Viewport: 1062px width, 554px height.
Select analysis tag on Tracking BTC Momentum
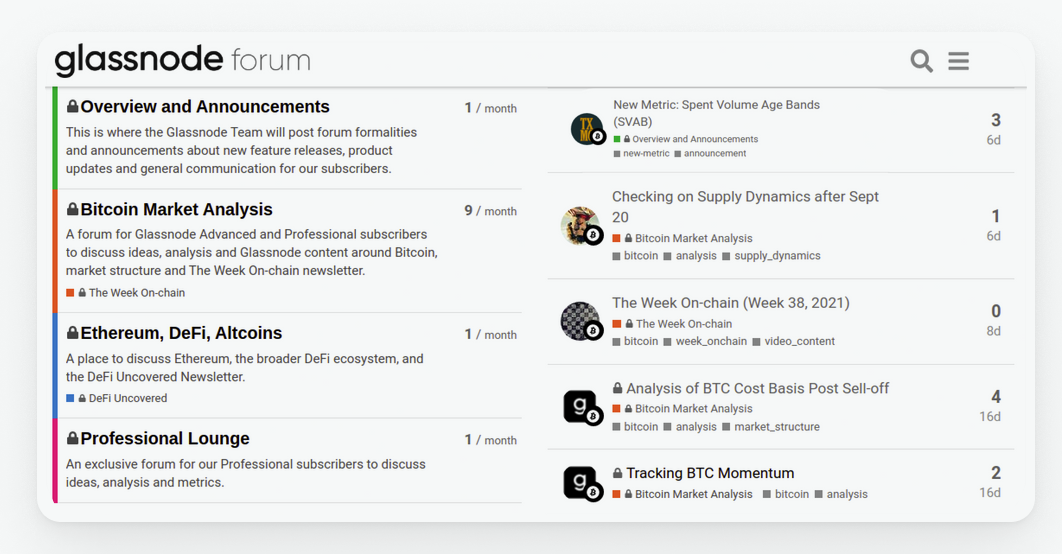pyautogui.click(x=841, y=494)
